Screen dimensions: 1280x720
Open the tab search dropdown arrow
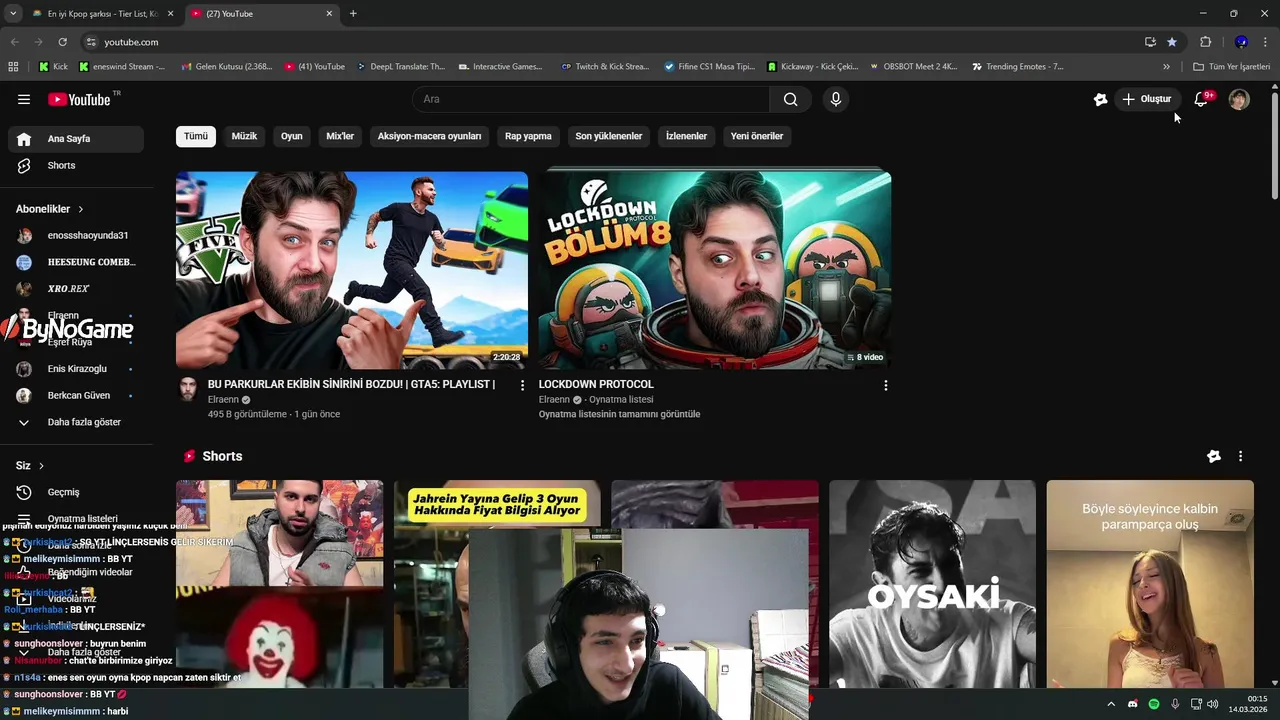coord(13,14)
